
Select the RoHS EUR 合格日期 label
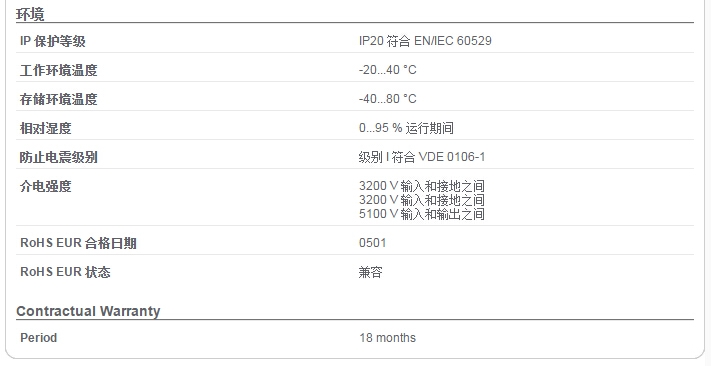click(78, 244)
